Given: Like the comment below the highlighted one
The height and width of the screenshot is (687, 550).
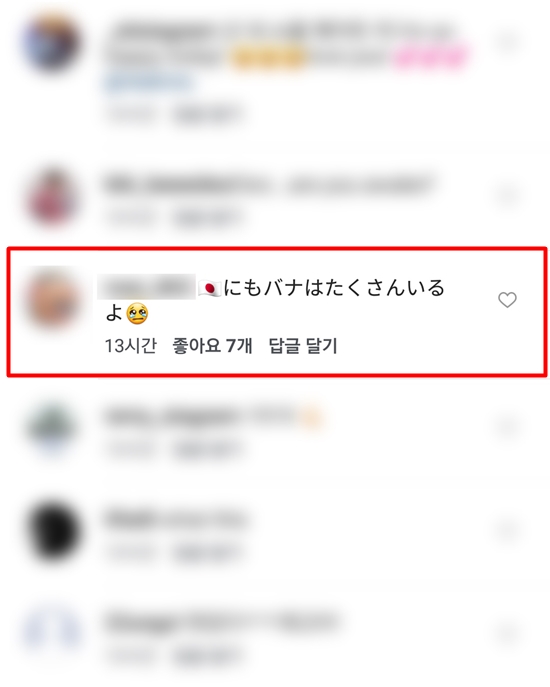Looking at the screenshot, I should click(x=507, y=426).
